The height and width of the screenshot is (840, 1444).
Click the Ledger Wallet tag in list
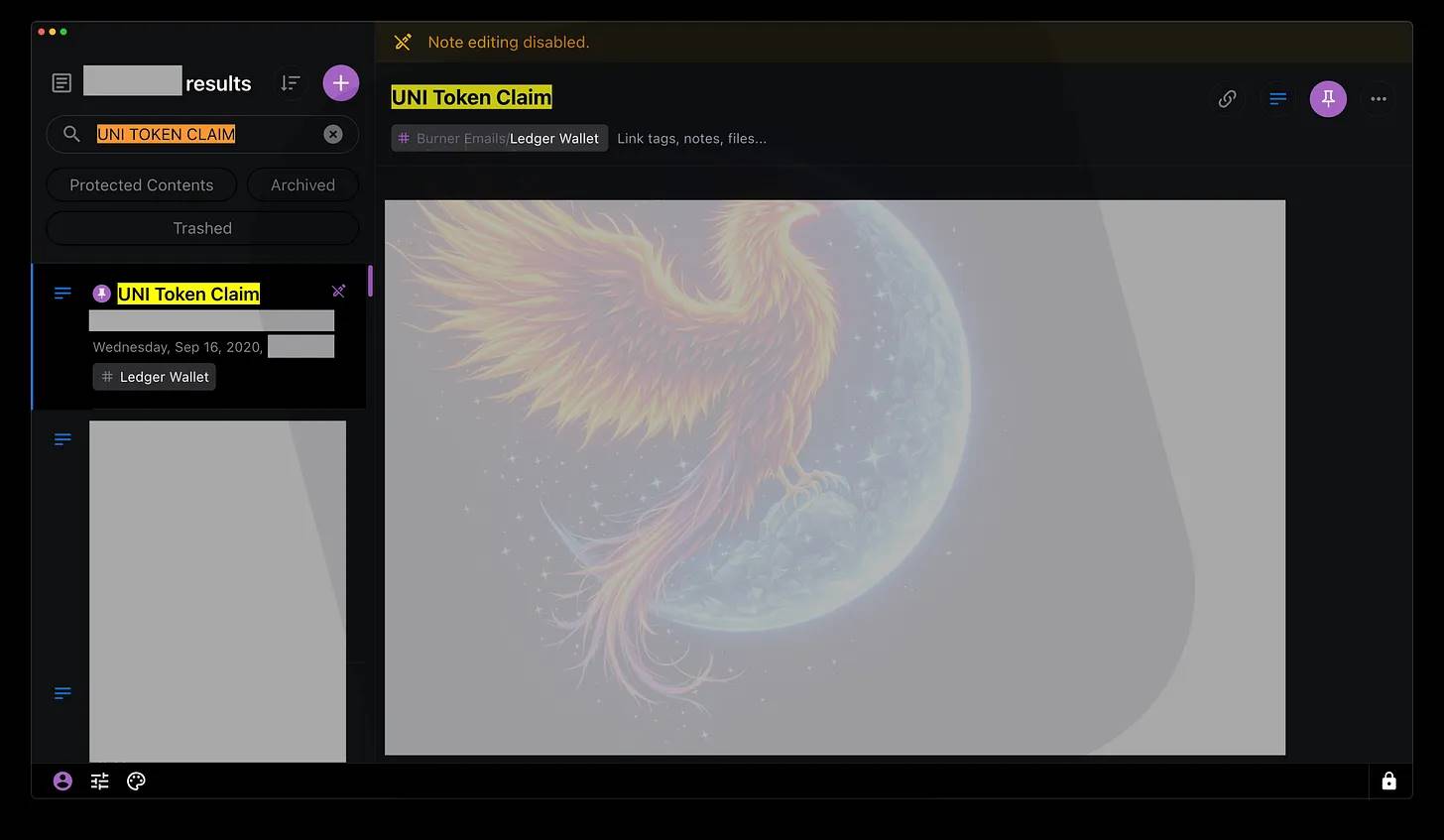click(x=155, y=377)
